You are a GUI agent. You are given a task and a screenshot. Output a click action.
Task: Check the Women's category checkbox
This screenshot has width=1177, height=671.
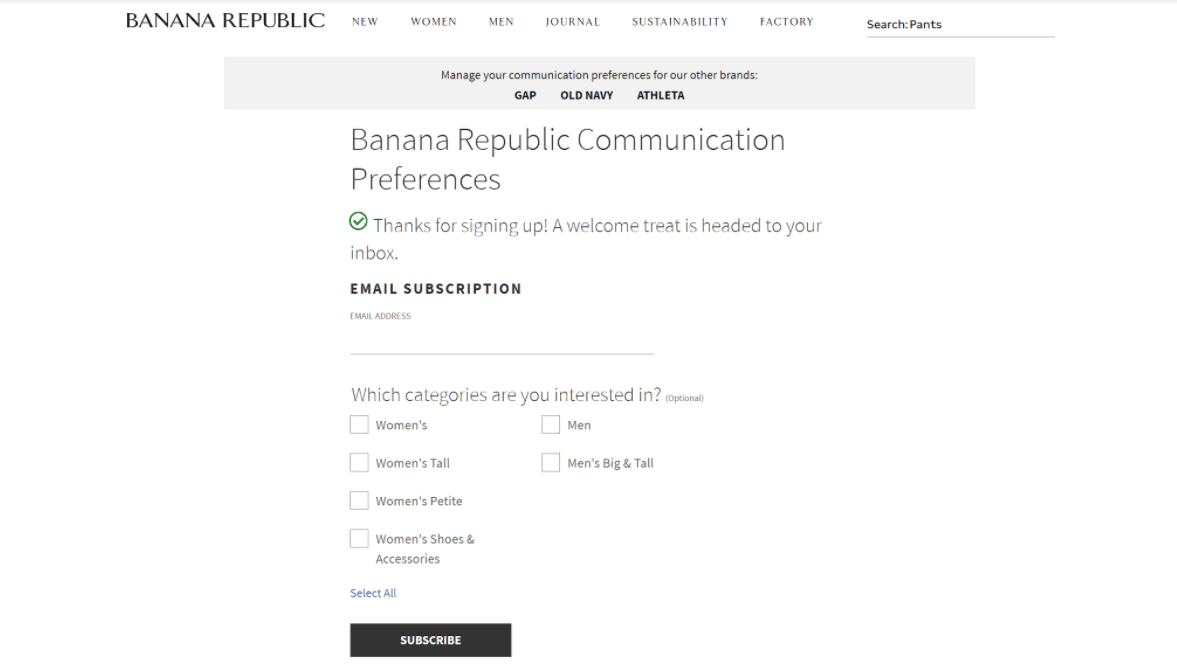(360, 425)
